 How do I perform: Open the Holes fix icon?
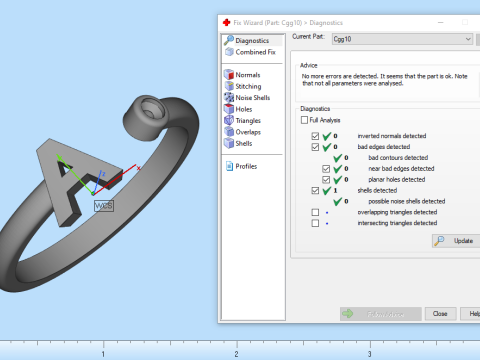point(229,109)
